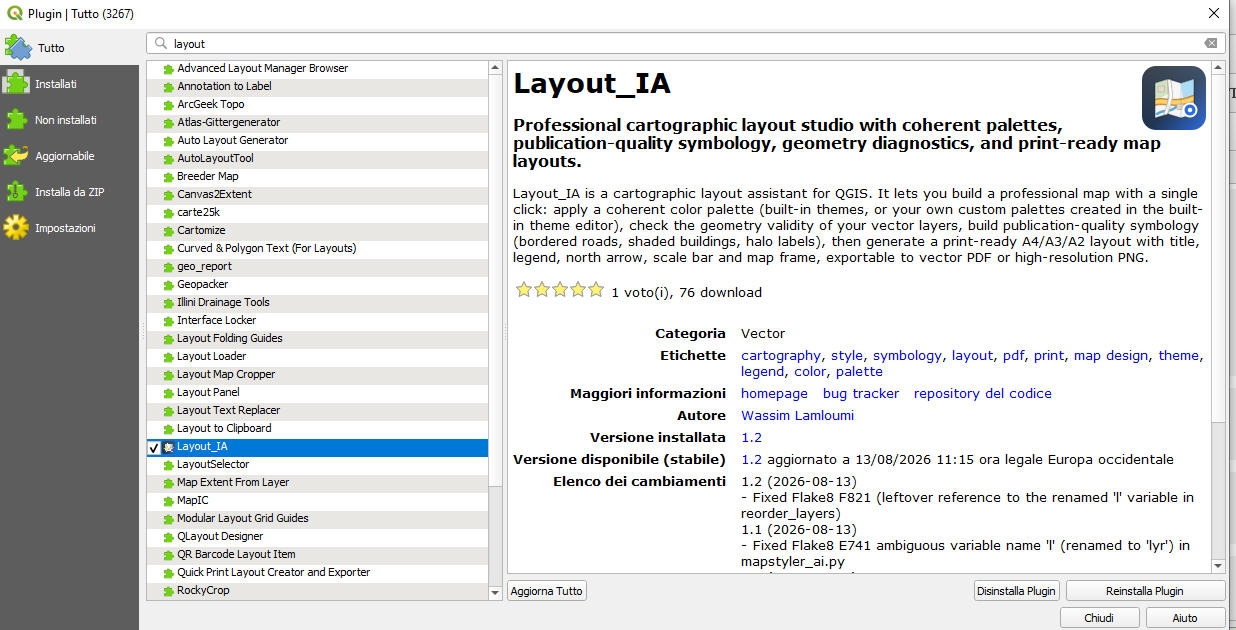Click the Atlas-Gittergenerator plugin icon
Screen dimensions: 1236x630
click(168, 123)
